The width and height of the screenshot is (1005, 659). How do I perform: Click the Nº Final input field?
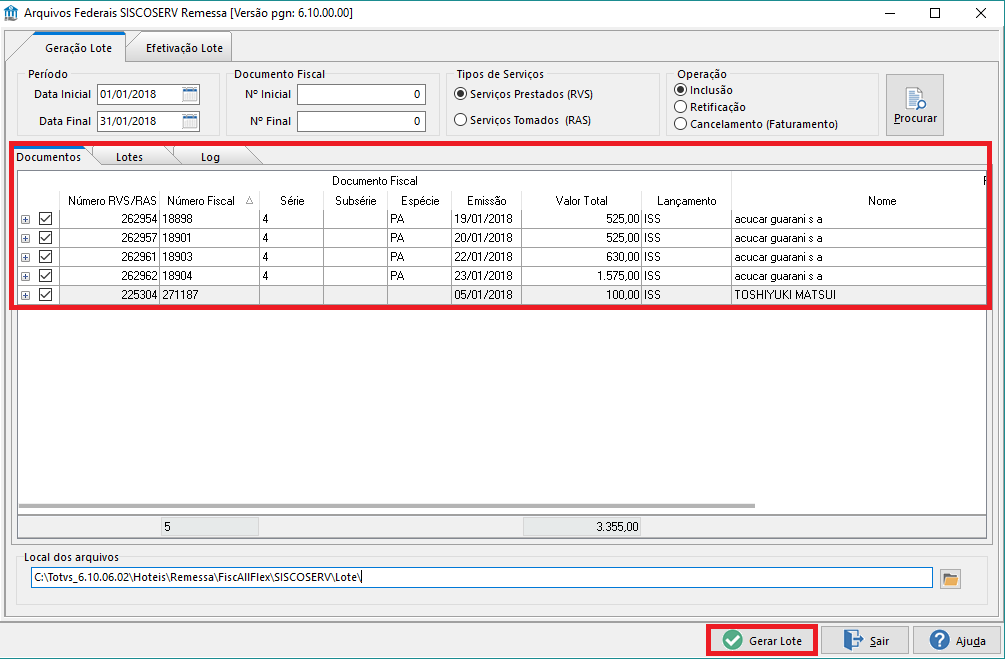[361, 121]
